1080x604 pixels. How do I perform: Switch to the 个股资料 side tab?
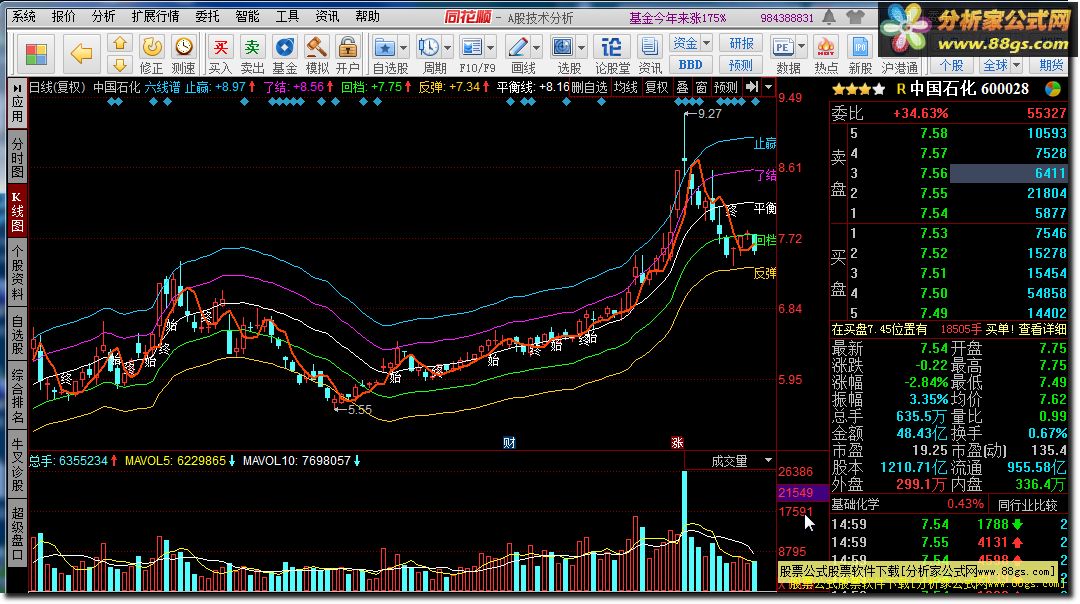pyautogui.click(x=17, y=272)
